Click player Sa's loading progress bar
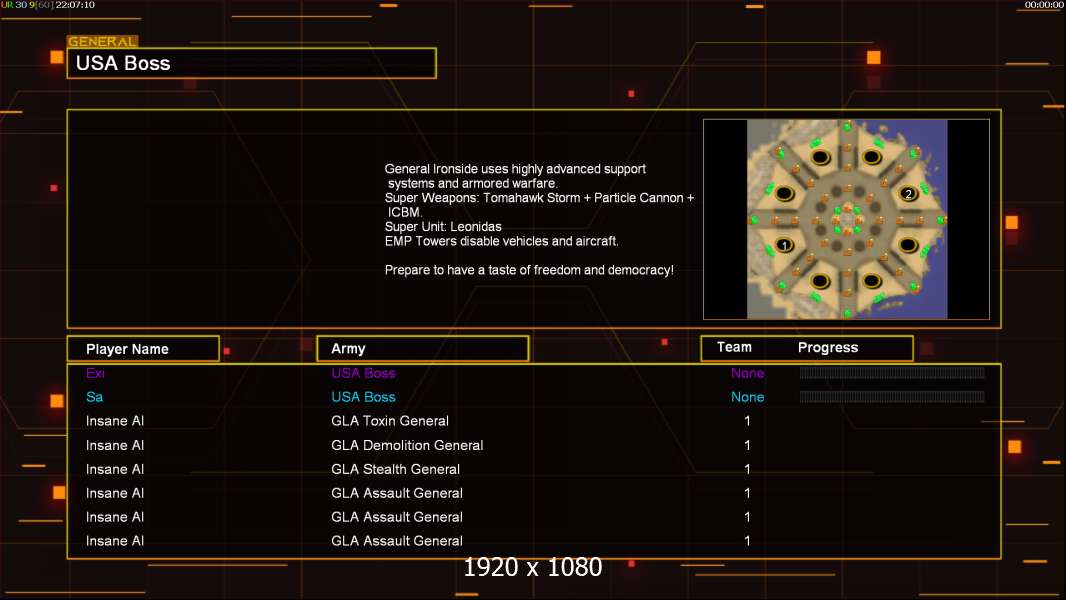 coord(892,396)
